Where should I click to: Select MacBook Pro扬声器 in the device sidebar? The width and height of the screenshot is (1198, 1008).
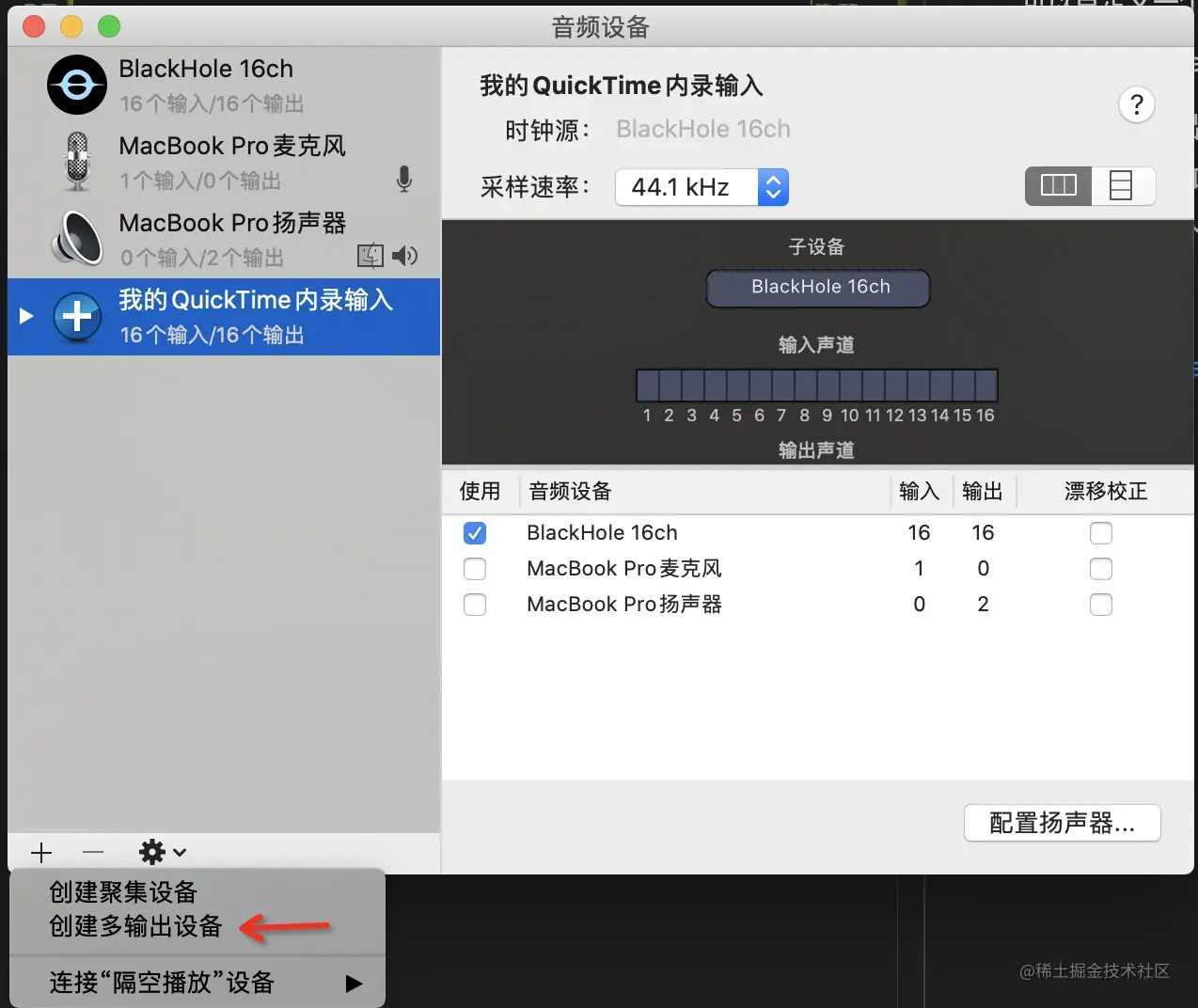[224, 239]
